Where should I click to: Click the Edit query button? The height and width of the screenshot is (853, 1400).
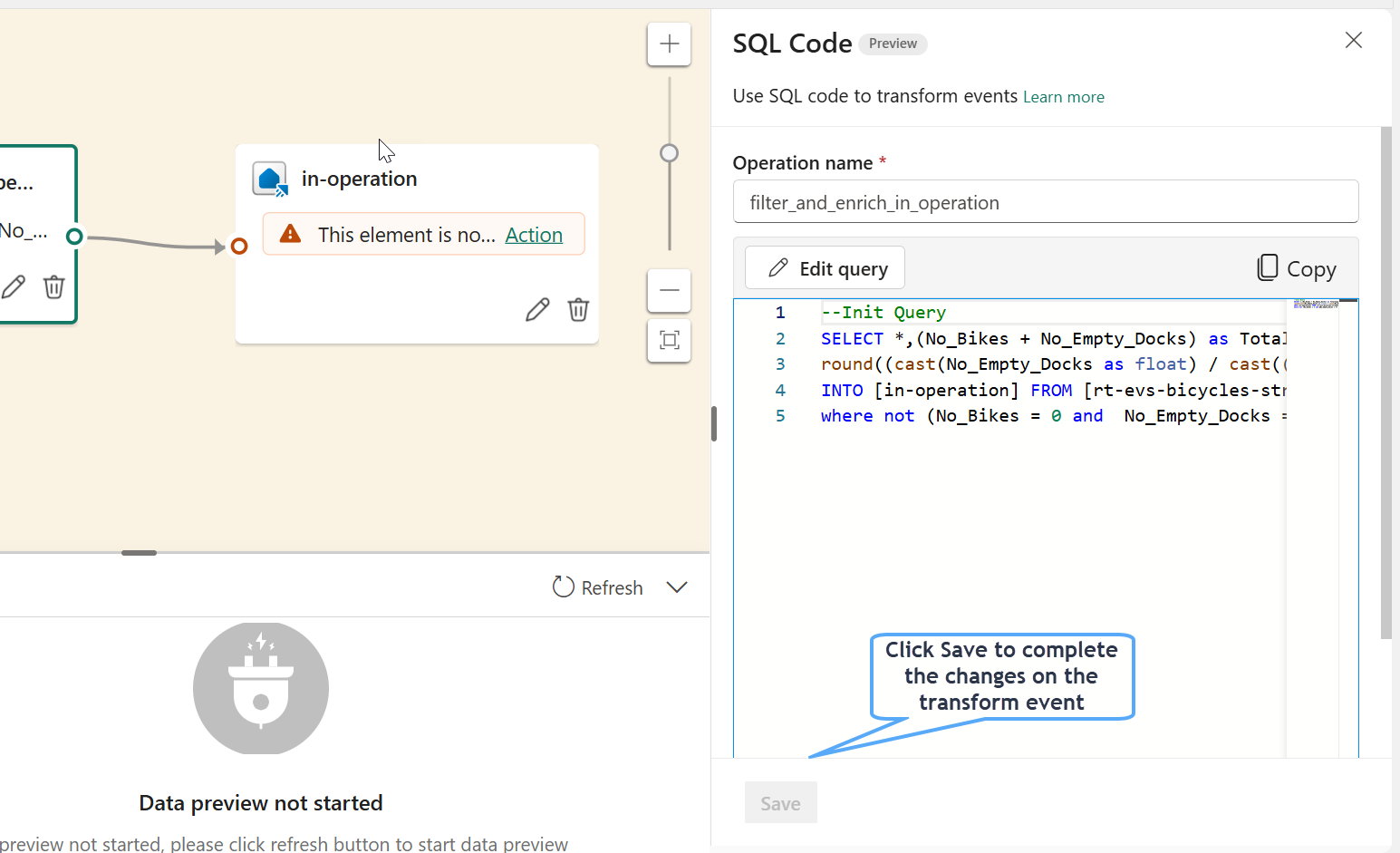click(x=825, y=268)
